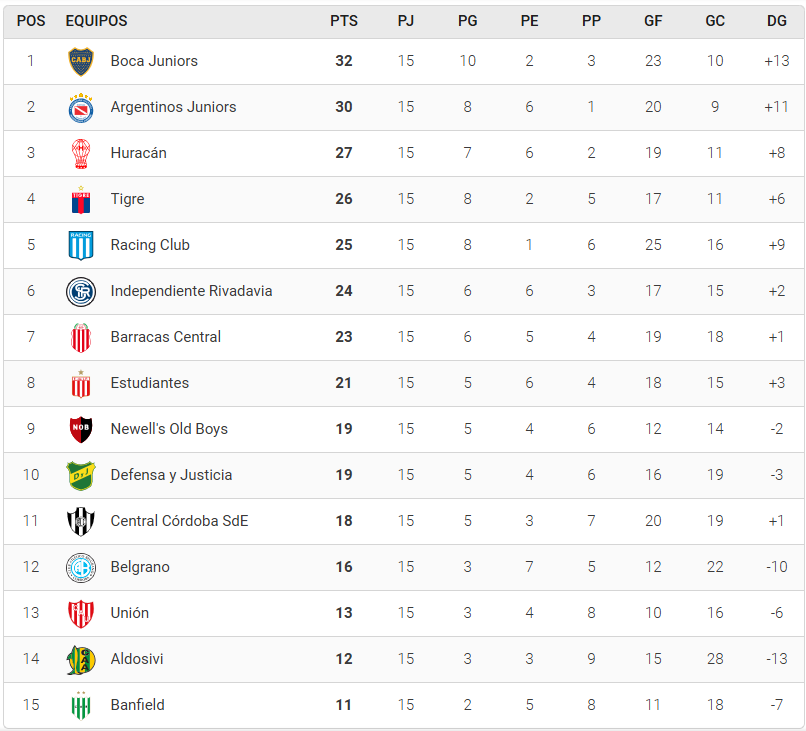Click the Independiente Rivadavia round logo
806x731 pixels.
click(x=81, y=291)
